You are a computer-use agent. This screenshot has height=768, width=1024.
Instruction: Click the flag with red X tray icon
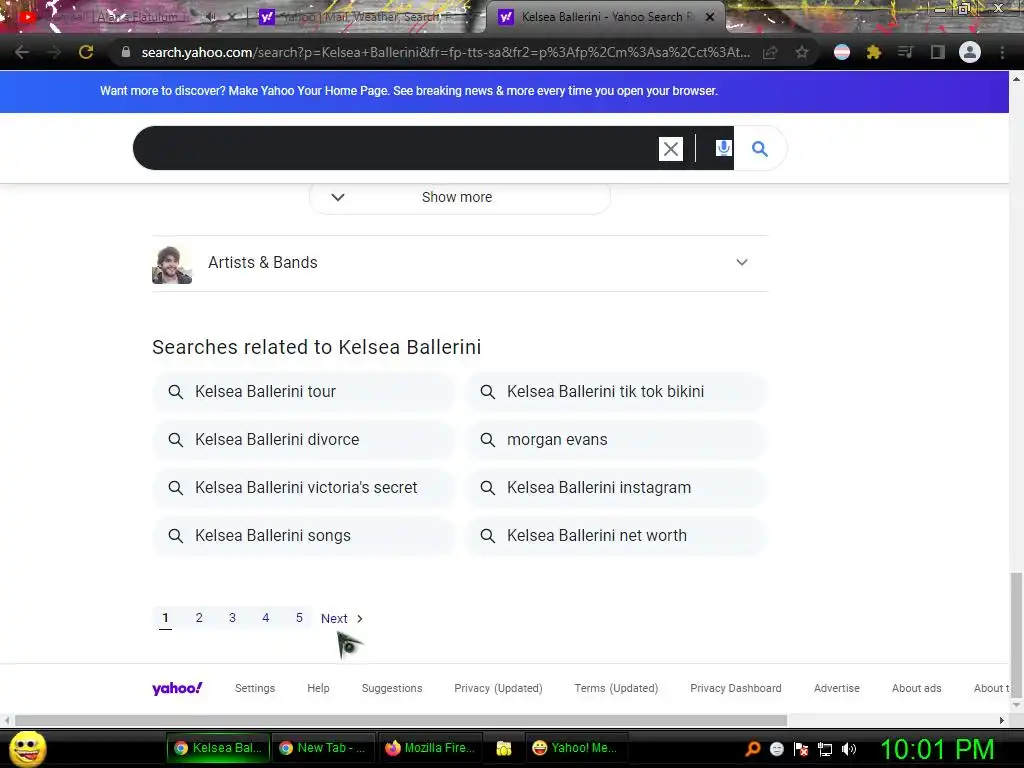(801, 749)
